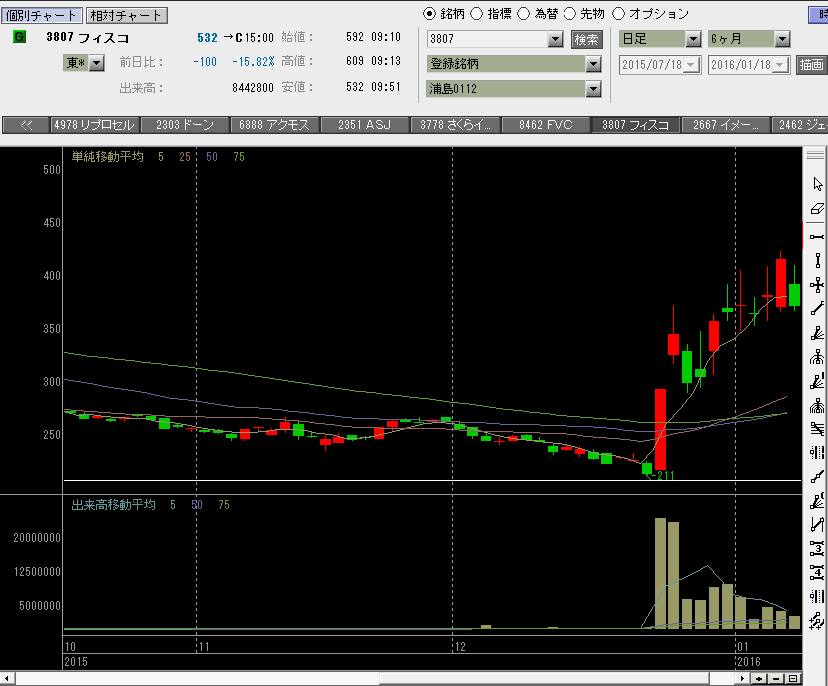Open the start date 2015/07/18 picker
828x686 pixels.
(691, 65)
